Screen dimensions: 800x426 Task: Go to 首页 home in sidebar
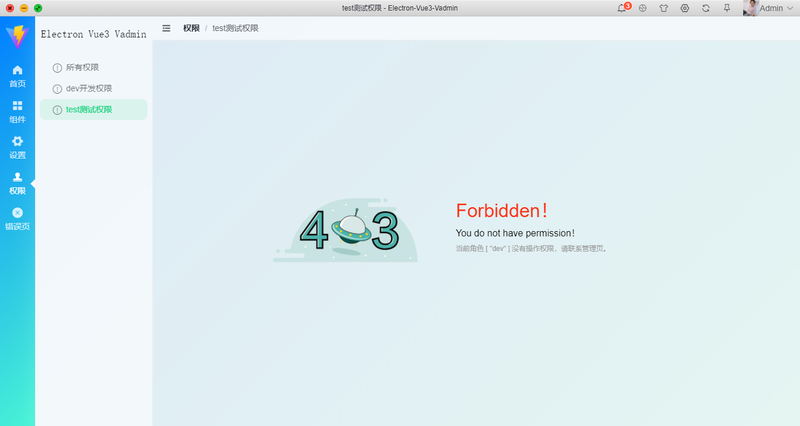[17, 76]
